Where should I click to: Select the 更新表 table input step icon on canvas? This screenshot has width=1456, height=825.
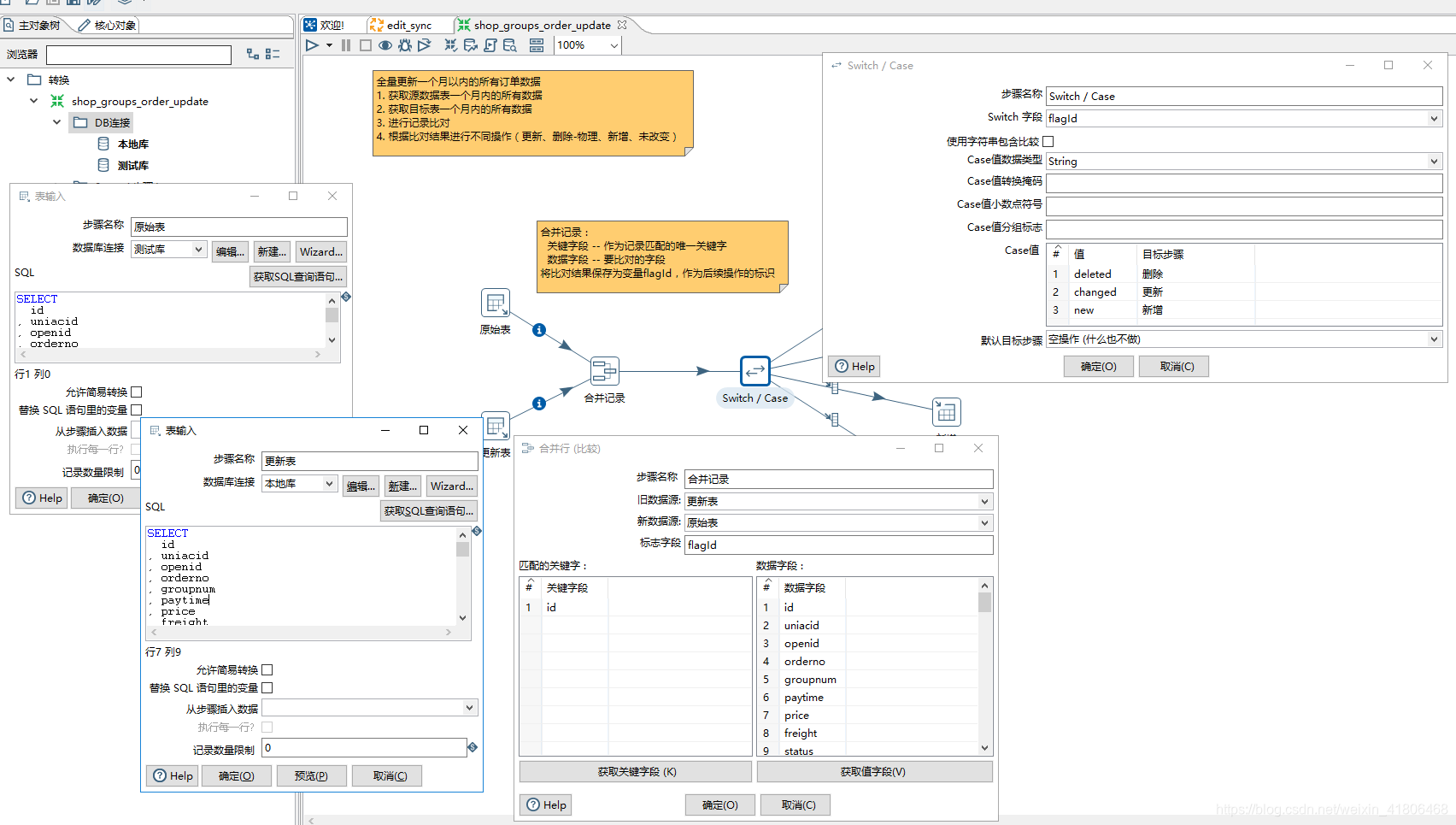point(496,426)
